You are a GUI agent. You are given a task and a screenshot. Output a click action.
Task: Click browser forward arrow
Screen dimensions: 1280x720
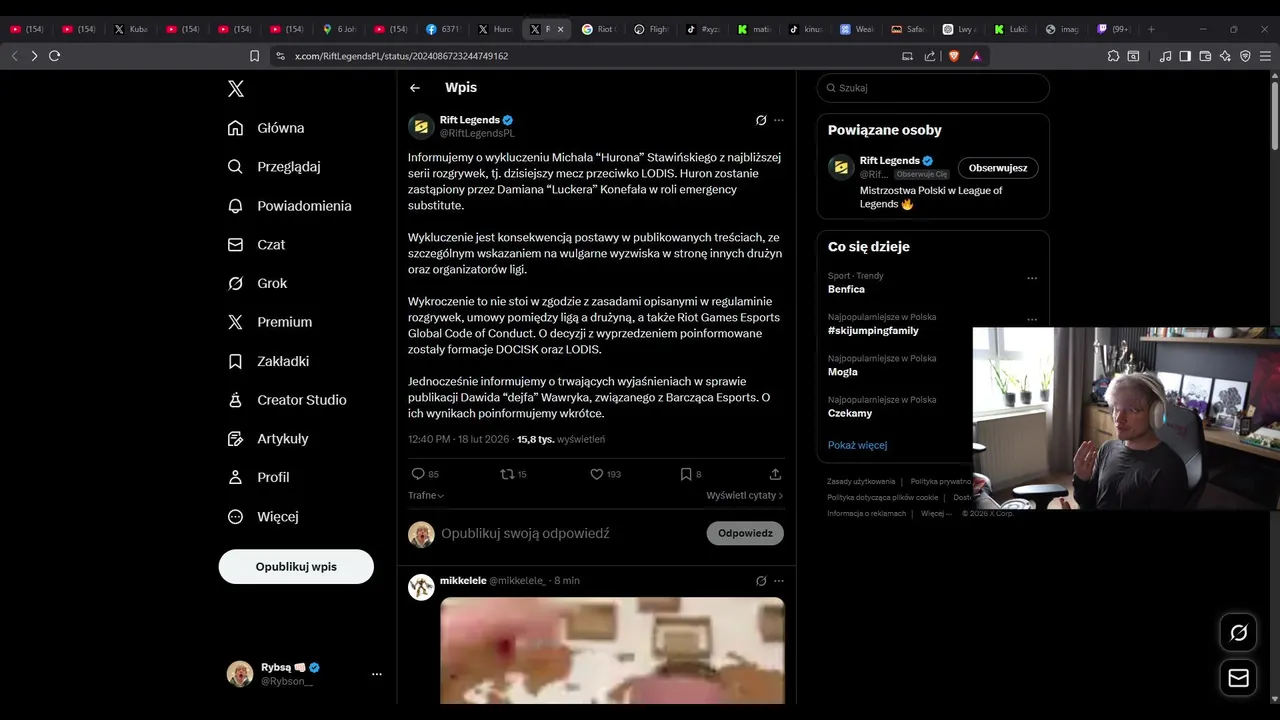(x=34, y=56)
